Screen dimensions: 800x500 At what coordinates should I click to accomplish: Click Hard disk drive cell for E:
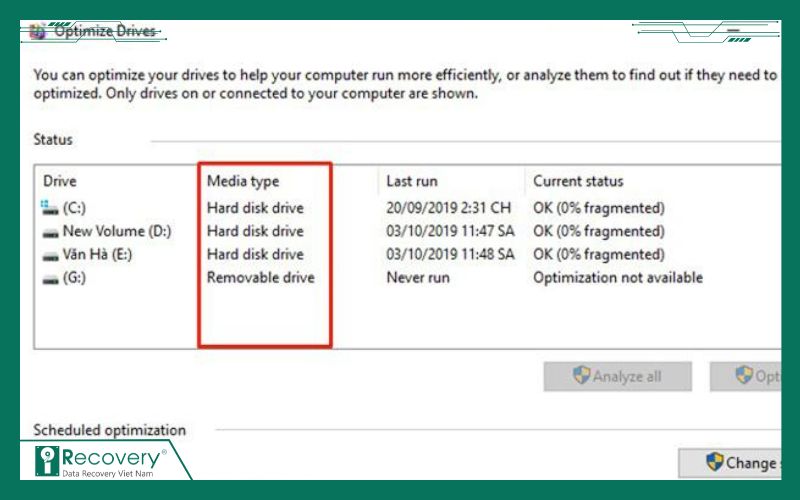click(x=255, y=254)
